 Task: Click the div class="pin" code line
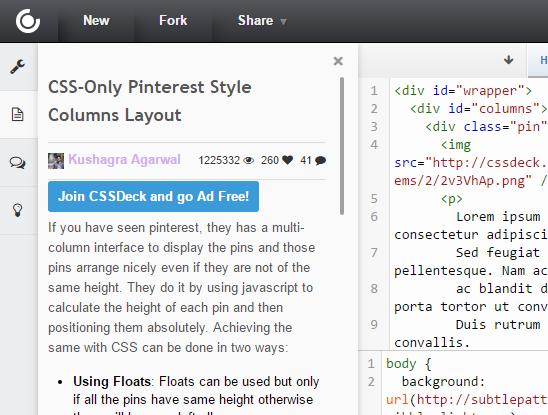point(486,127)
